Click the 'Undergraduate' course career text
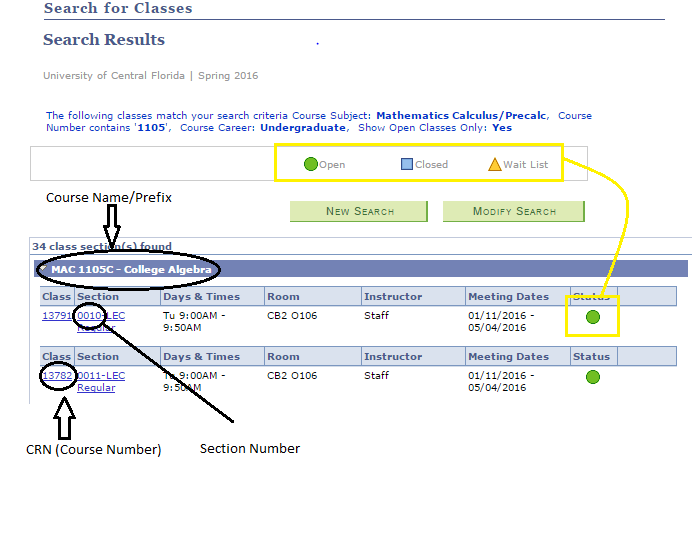Image resolution: width=694 pixels, height=538 pixels. pyautogui.click(x=303, y=128)
